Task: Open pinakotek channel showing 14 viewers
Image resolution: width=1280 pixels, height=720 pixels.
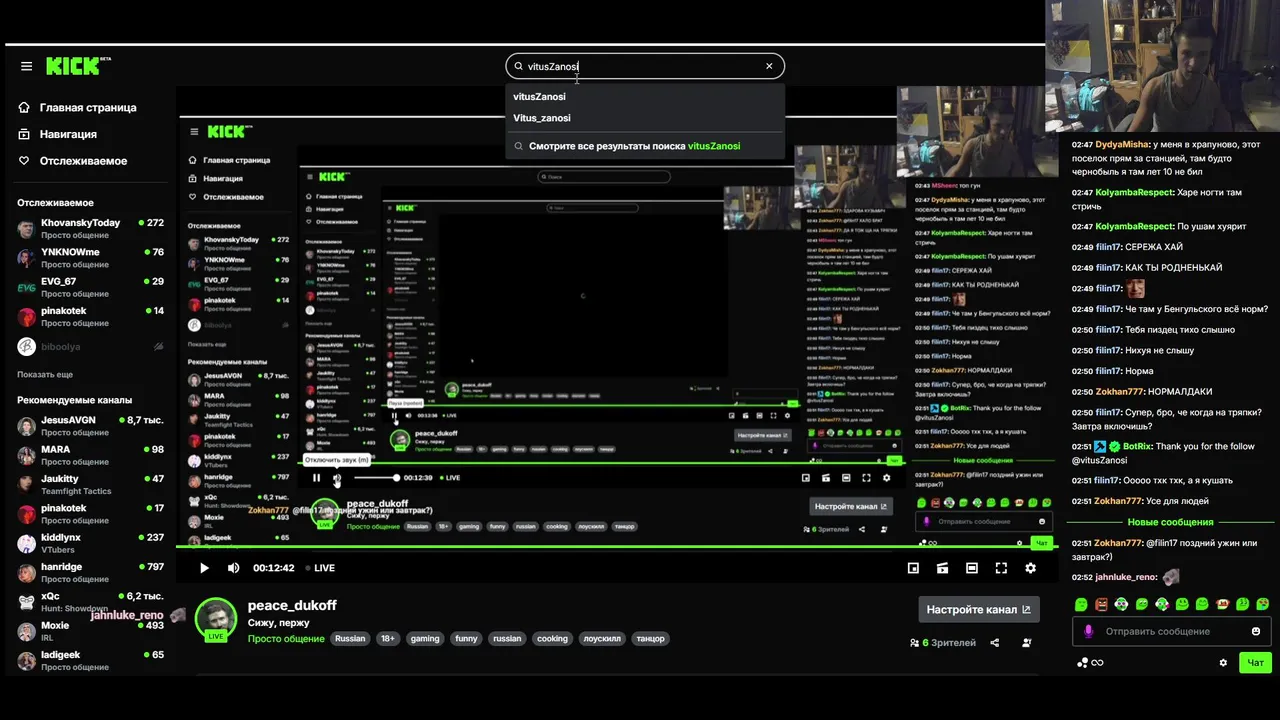Action: pyautogui.click(x=90, y=316)
